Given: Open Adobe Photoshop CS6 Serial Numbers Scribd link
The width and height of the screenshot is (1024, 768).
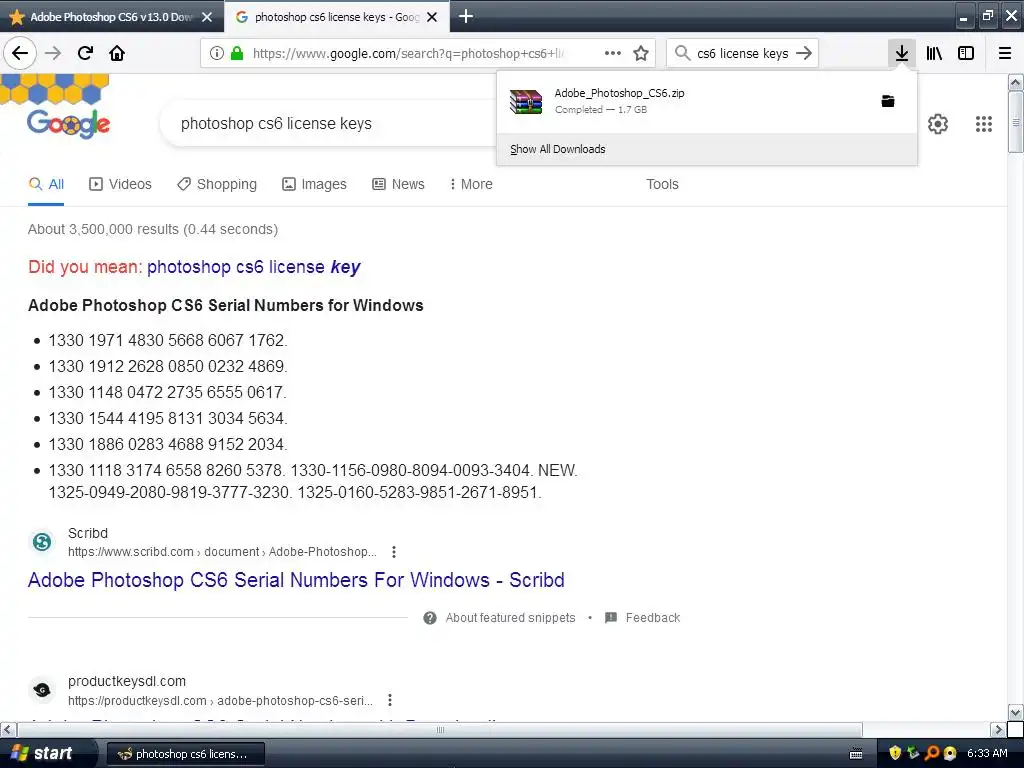Looking at the screenshot, I should 296,580.
